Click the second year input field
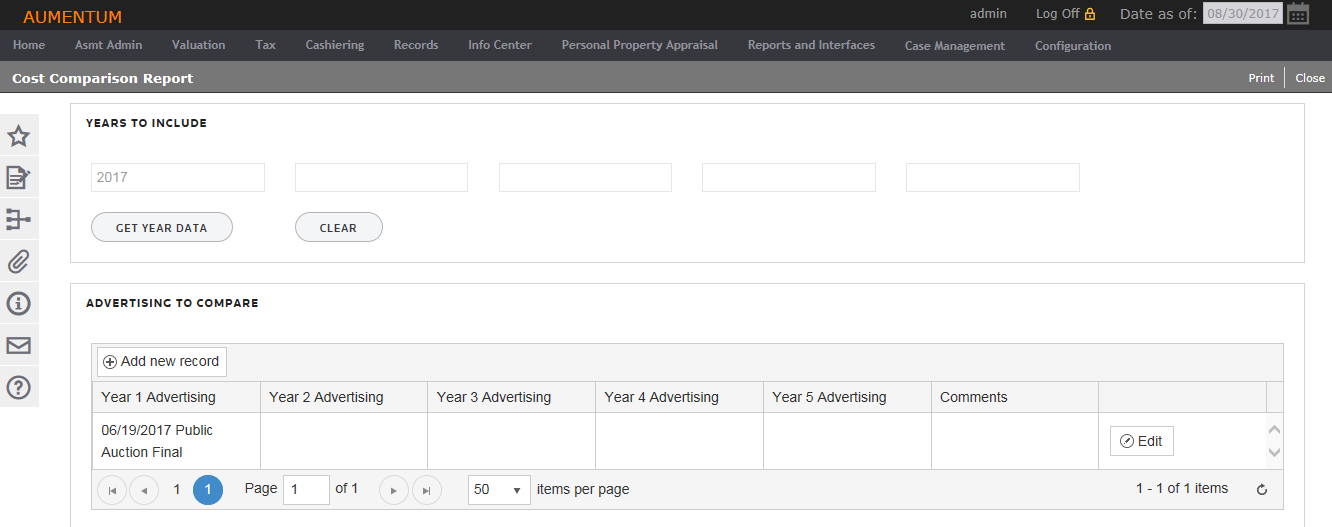The width and height of the screenshot is (1332, 527). [381, 177]
